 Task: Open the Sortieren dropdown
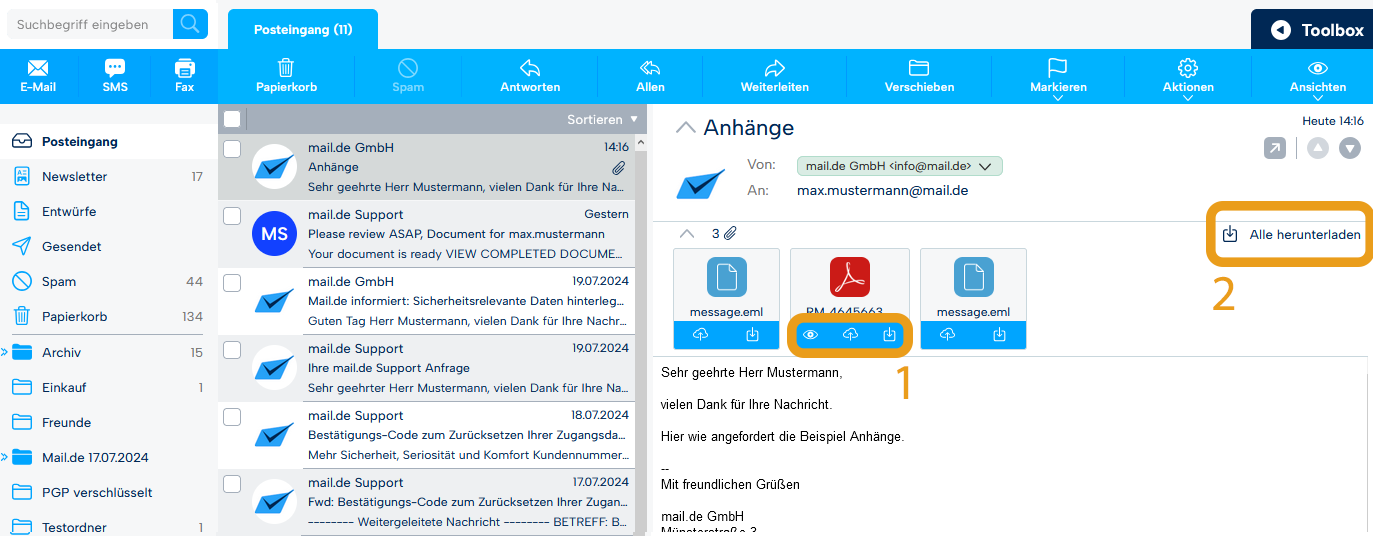pyautogui.click(x=602, y=119)
